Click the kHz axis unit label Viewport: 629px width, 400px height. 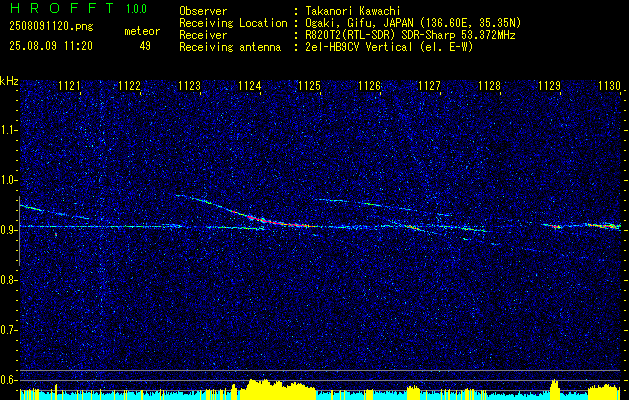pos(9,81)
